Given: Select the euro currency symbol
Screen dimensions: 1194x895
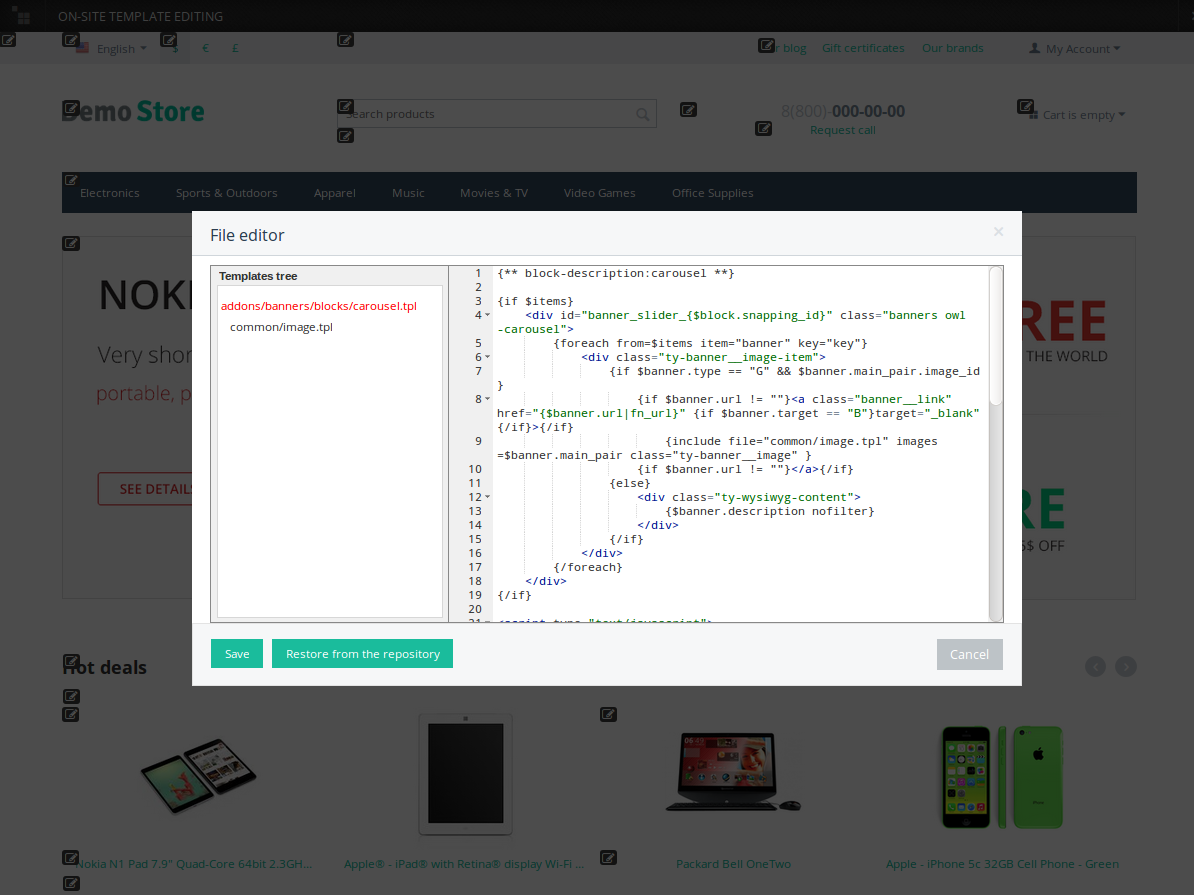Looking at the screenshot, I should (x=206, y=48).
